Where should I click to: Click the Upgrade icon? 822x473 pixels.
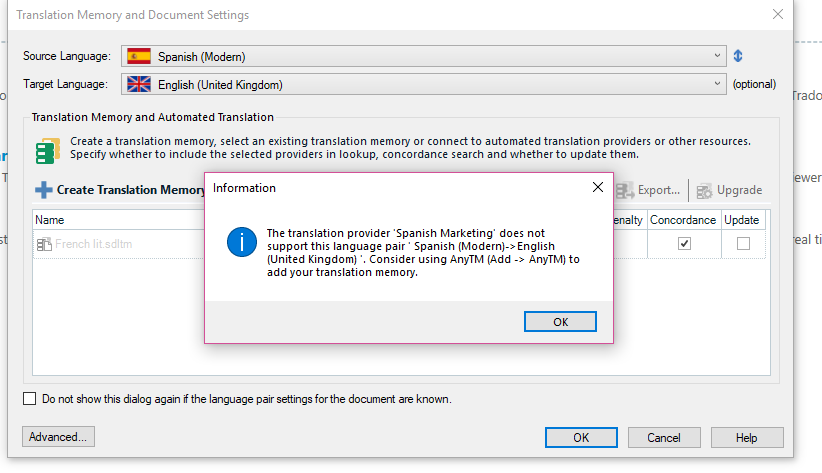[x=704, y=191]
